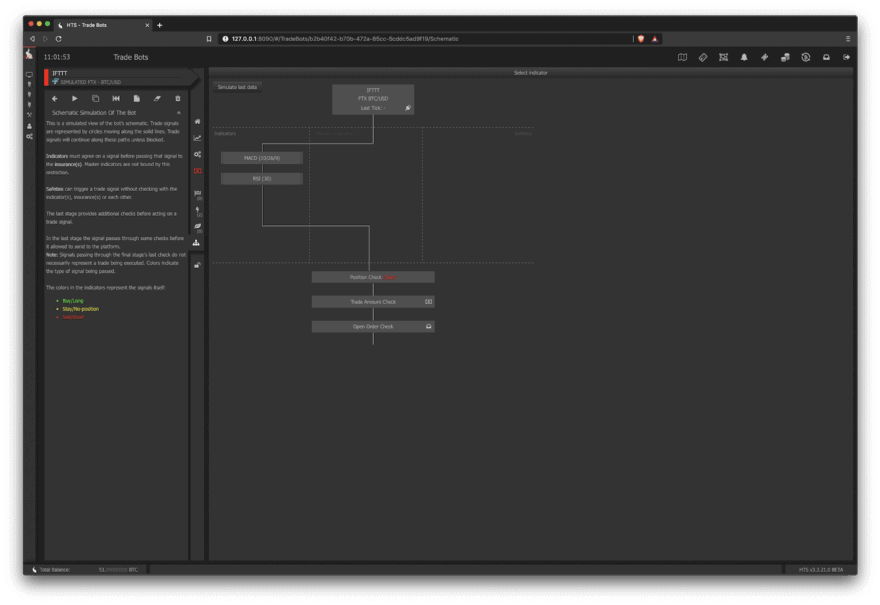The width and height of the screenshot is (880, 605).
Task: Click the Trade Amount Check block
Action: [373, 302]
